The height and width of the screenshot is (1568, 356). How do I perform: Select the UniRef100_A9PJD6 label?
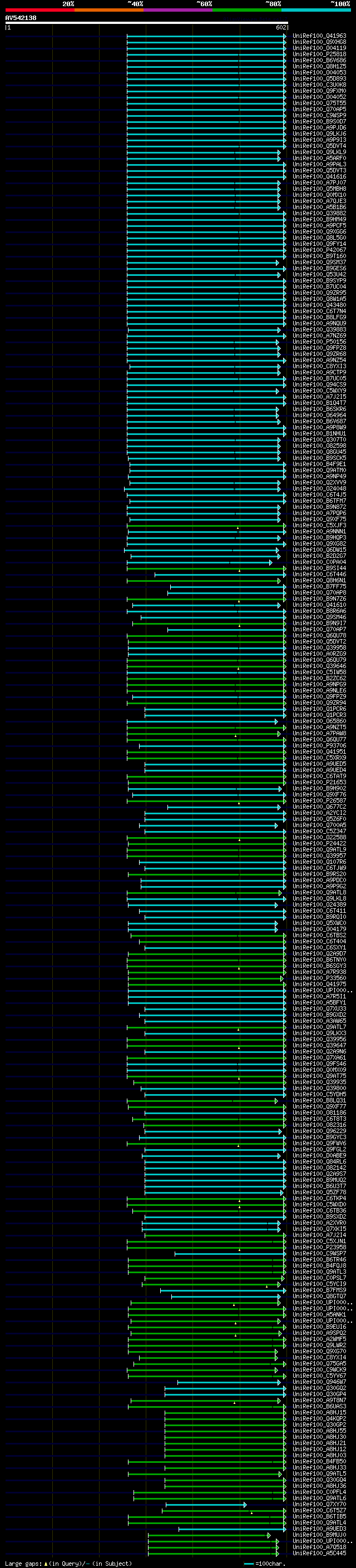[x=319, y=128]
